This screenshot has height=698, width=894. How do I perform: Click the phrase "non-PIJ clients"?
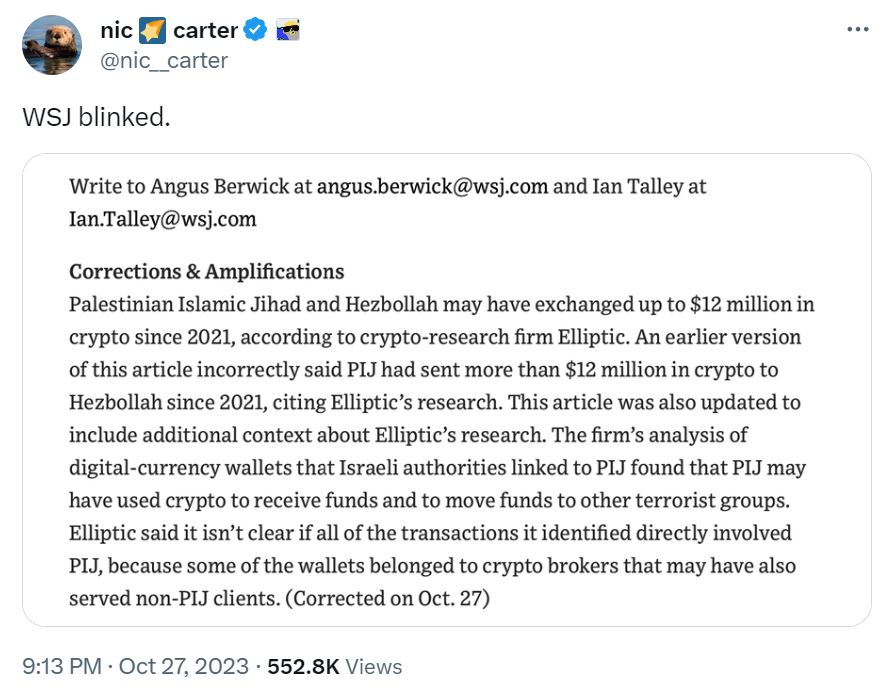tap(260, 598)
